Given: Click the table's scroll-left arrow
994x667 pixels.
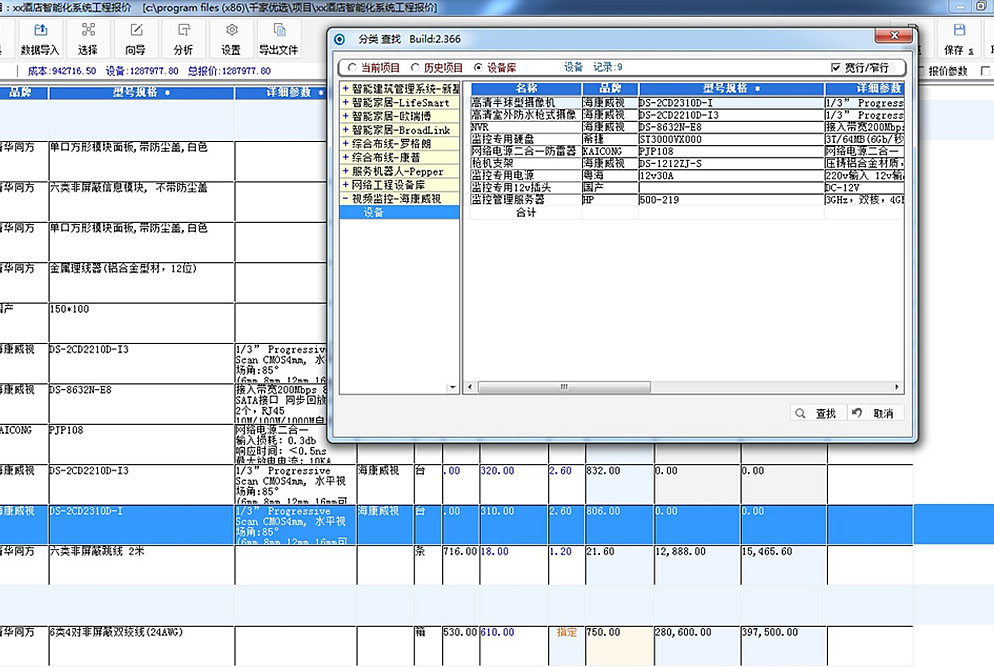Looking at the screenshot, I should click(x=470, y=387).
